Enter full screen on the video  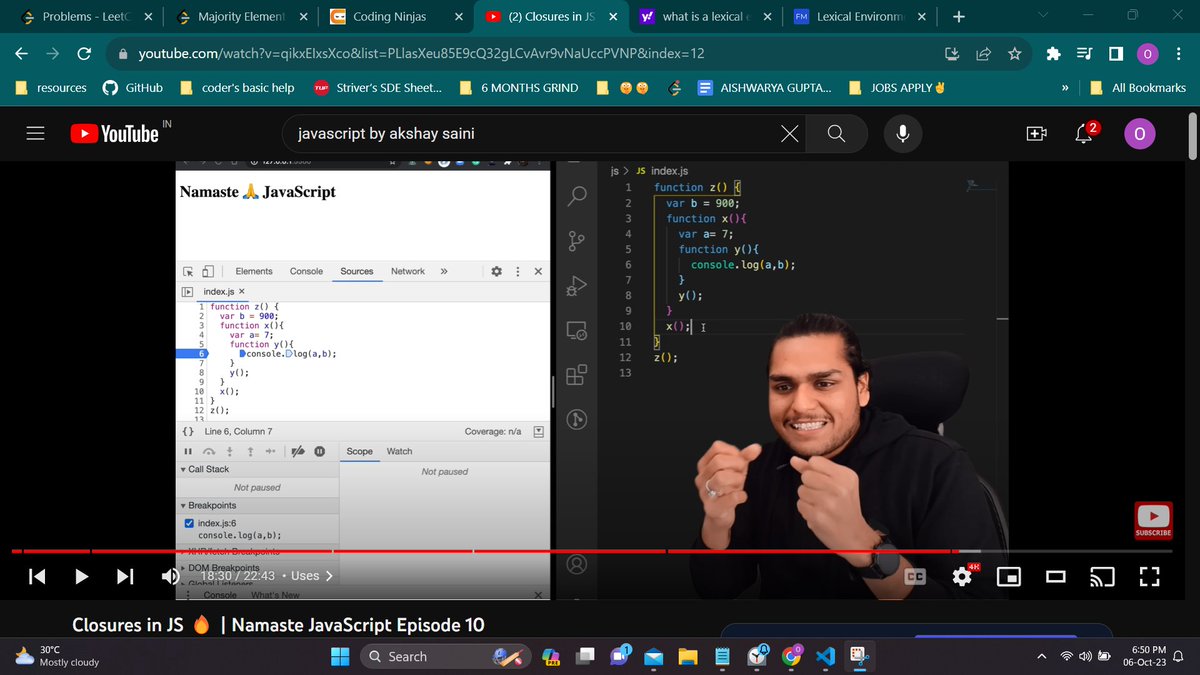1149,576
